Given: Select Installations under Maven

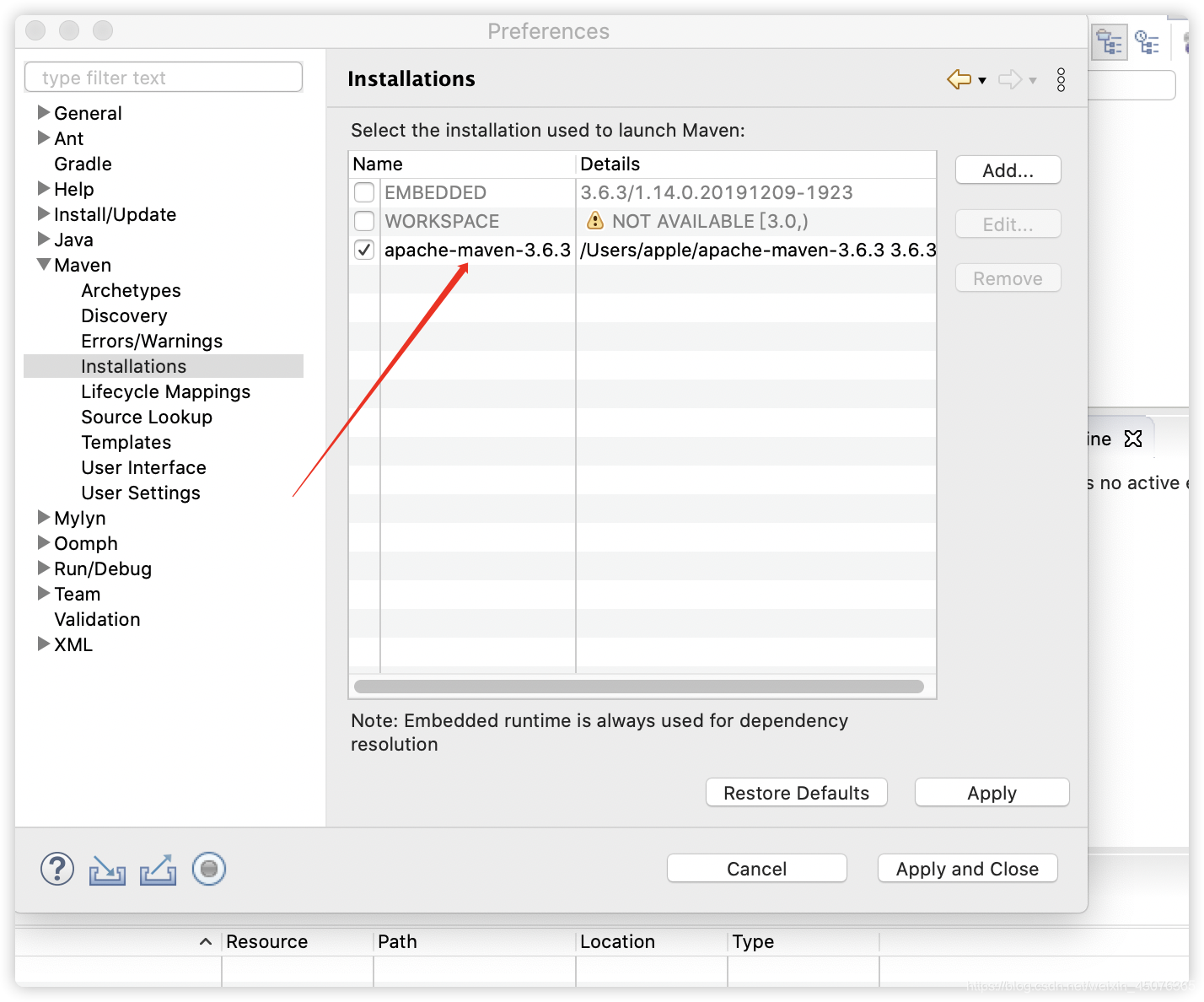Looking at the screenshot, I should pos(133,366).
